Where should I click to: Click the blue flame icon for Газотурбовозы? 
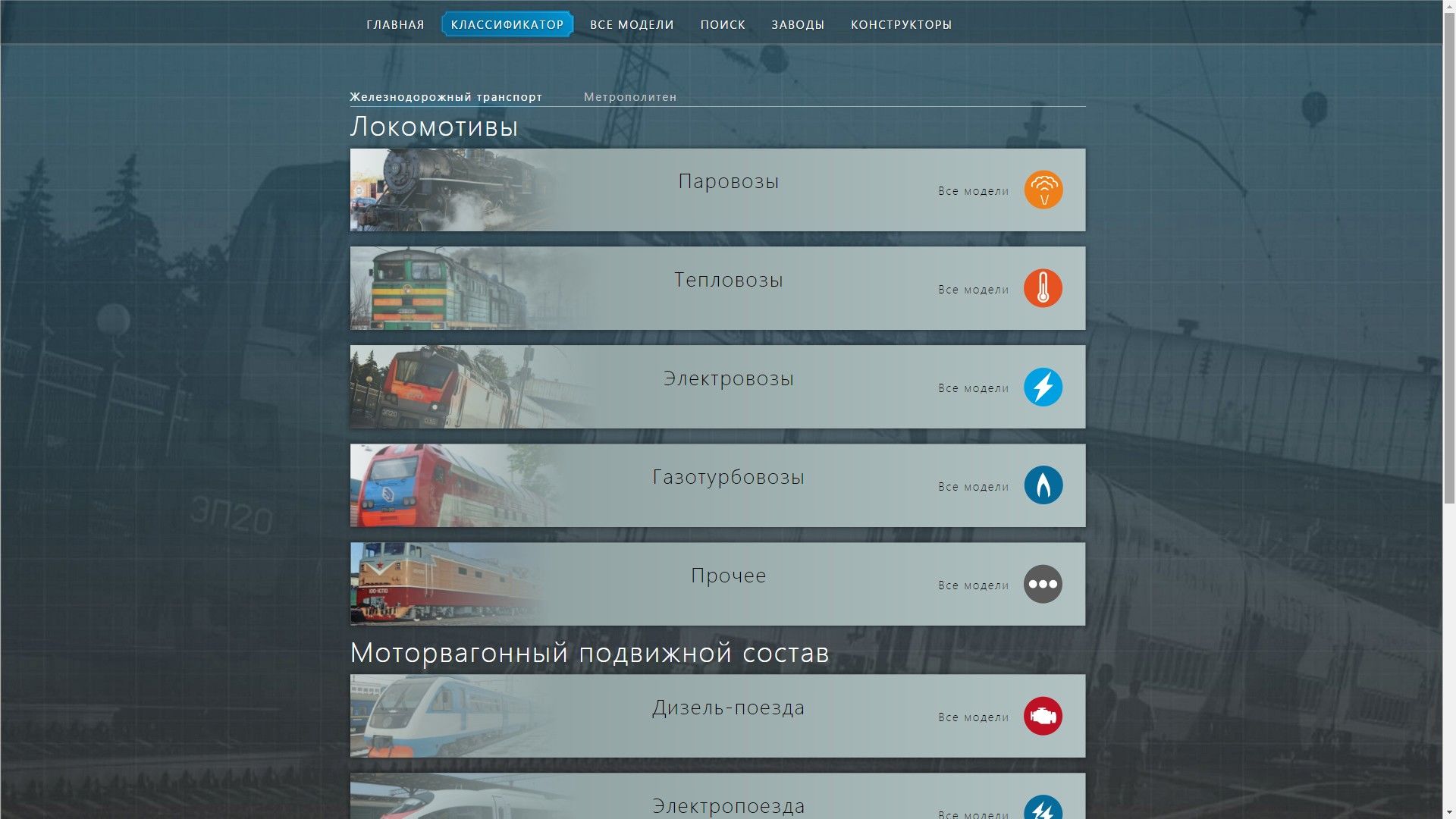pos(1043,485)
